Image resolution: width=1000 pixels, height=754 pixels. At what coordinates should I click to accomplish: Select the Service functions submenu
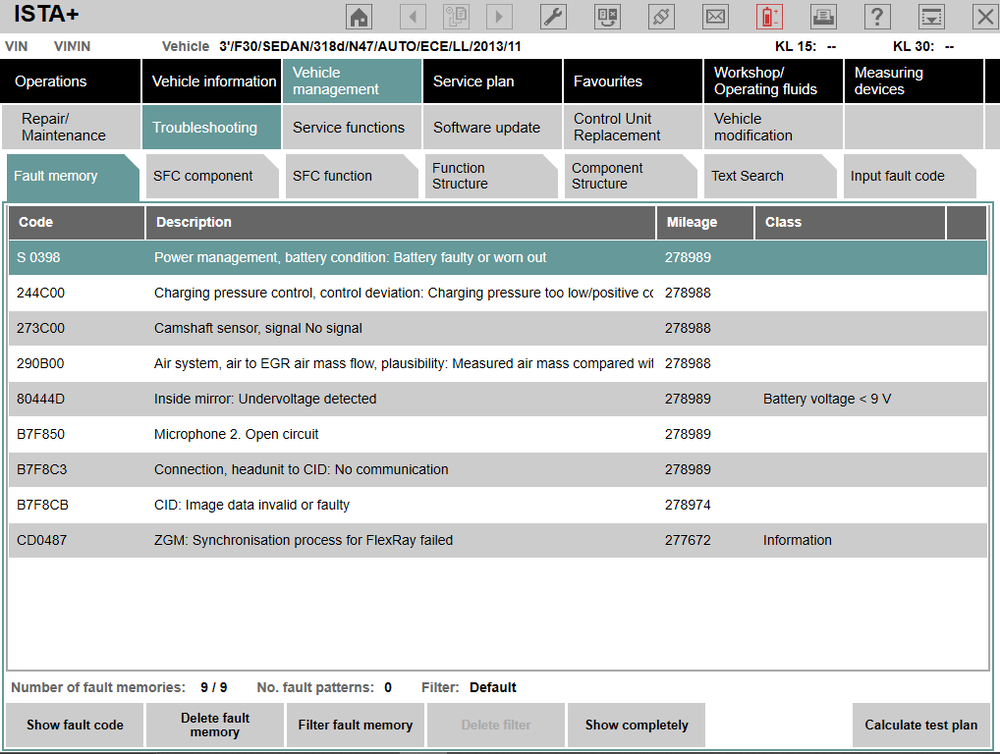coord(351,128)
